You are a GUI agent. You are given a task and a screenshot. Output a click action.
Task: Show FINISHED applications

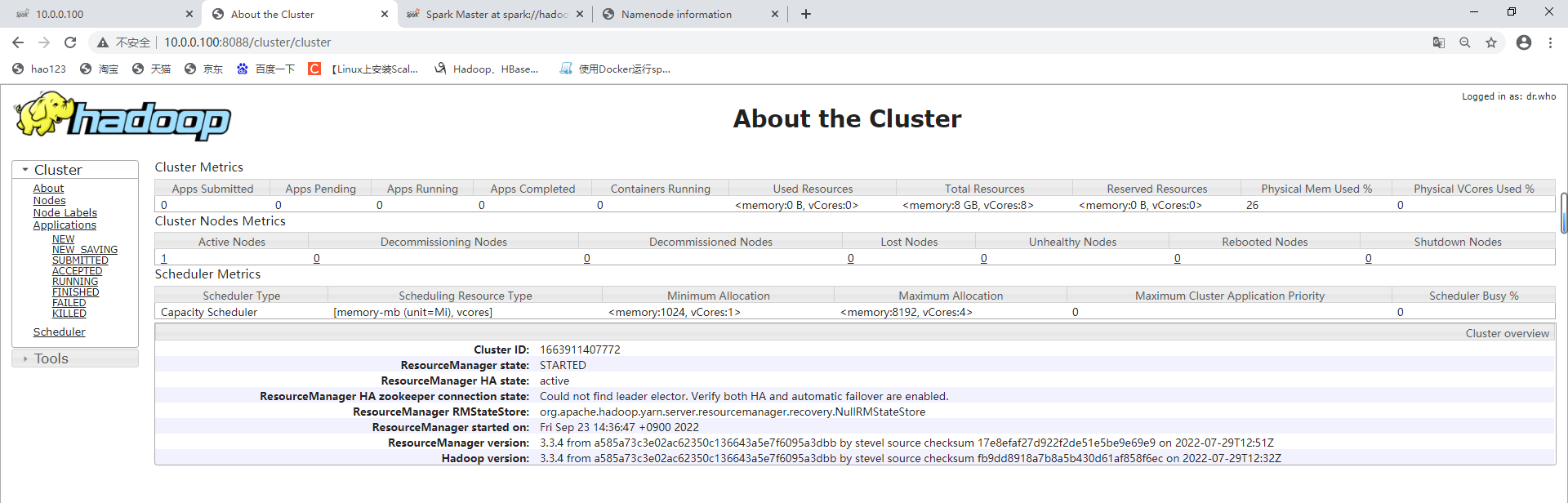[75, 292]
